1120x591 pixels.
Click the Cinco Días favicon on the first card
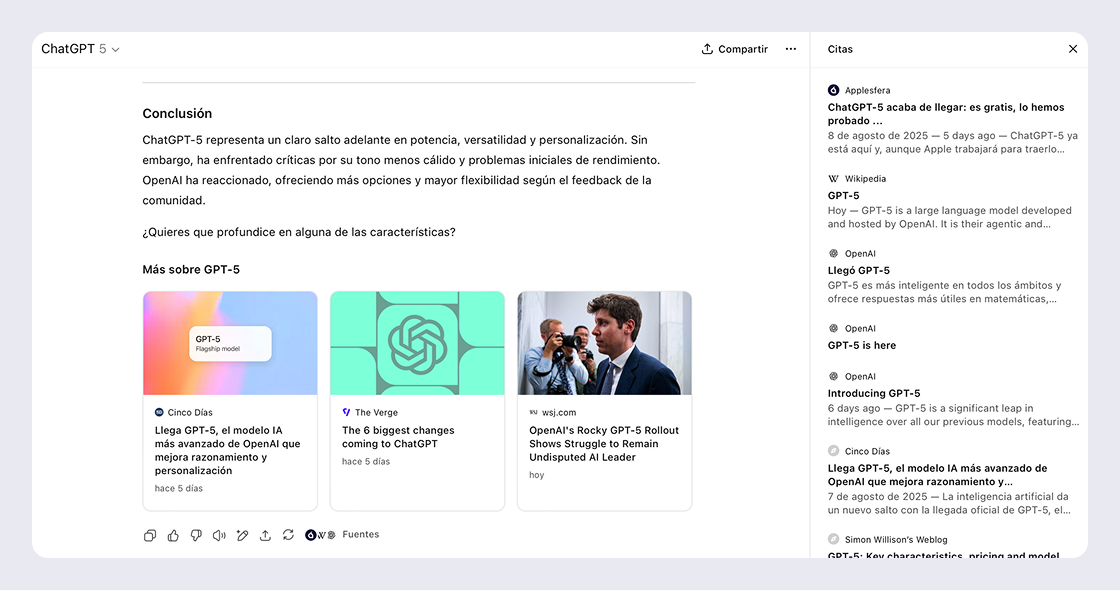(159, 412)
